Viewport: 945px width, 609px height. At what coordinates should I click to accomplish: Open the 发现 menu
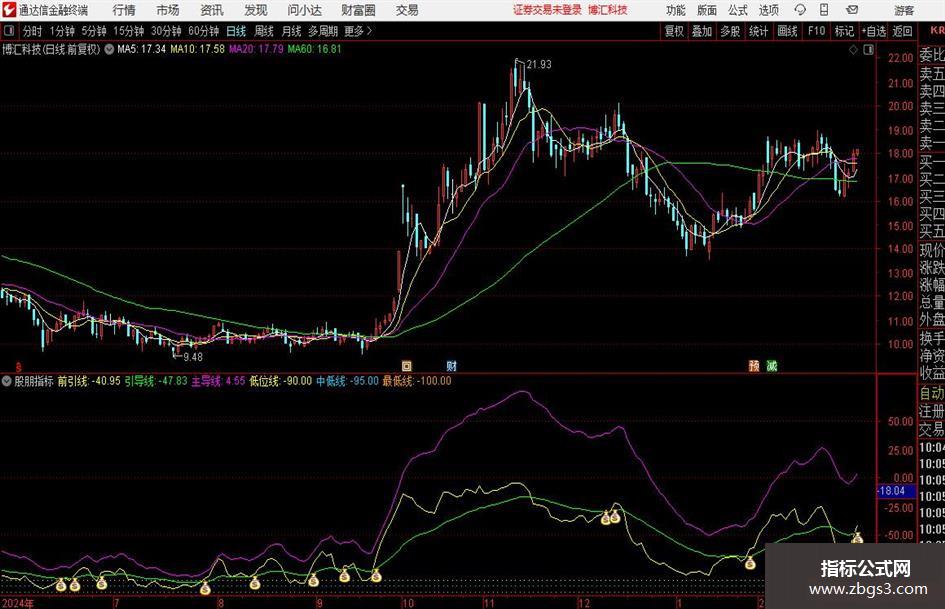256,10
